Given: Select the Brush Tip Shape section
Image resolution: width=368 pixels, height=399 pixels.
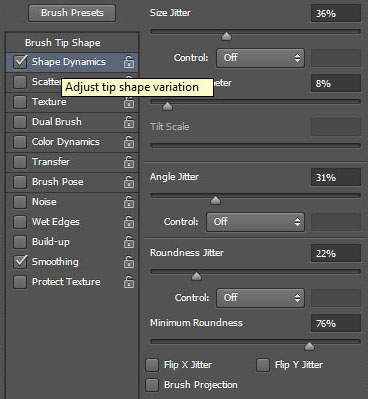Looking at the screenshot, I should point(63,43).
